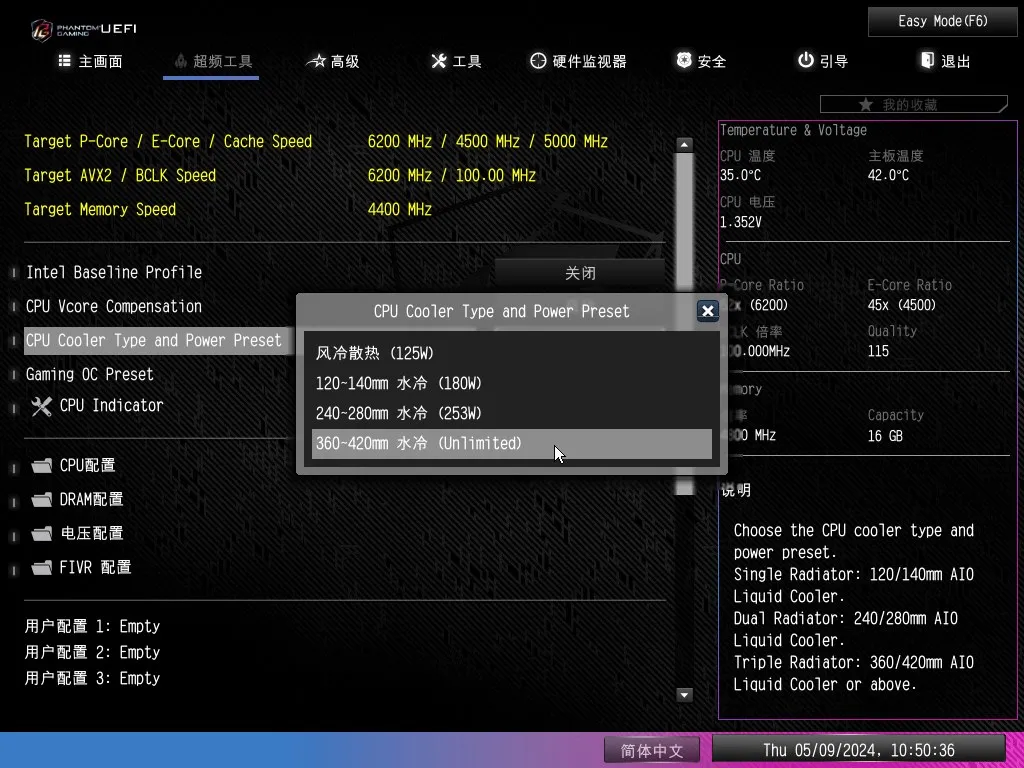Open the 安全 tab
Screen dimensions: 1024x768
coord(701,61)
